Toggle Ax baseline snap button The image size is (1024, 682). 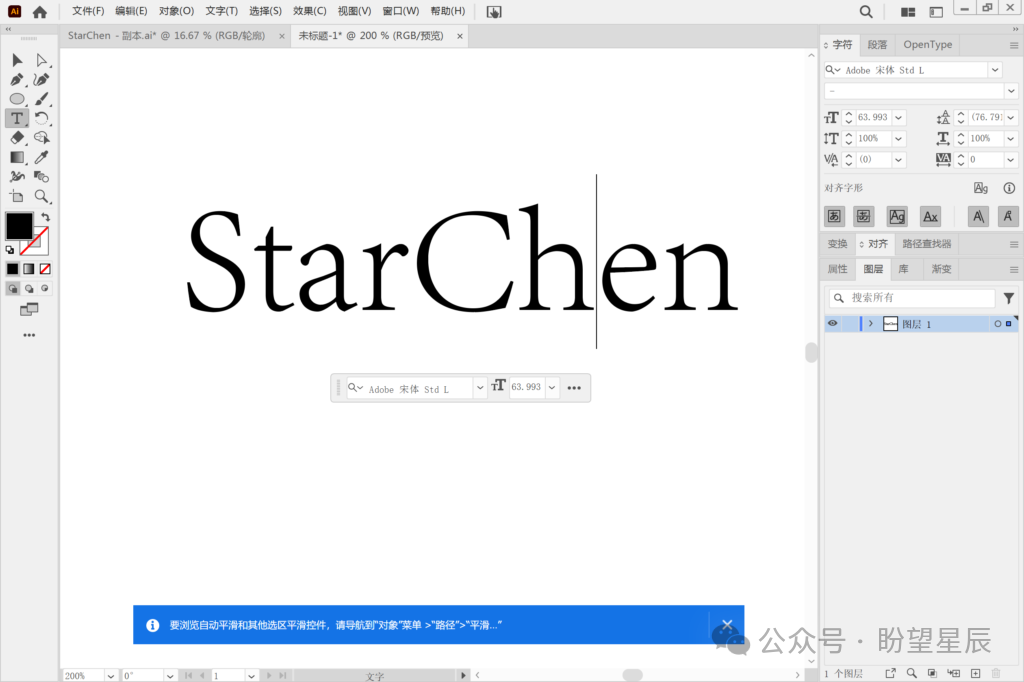tap(930, 216)
